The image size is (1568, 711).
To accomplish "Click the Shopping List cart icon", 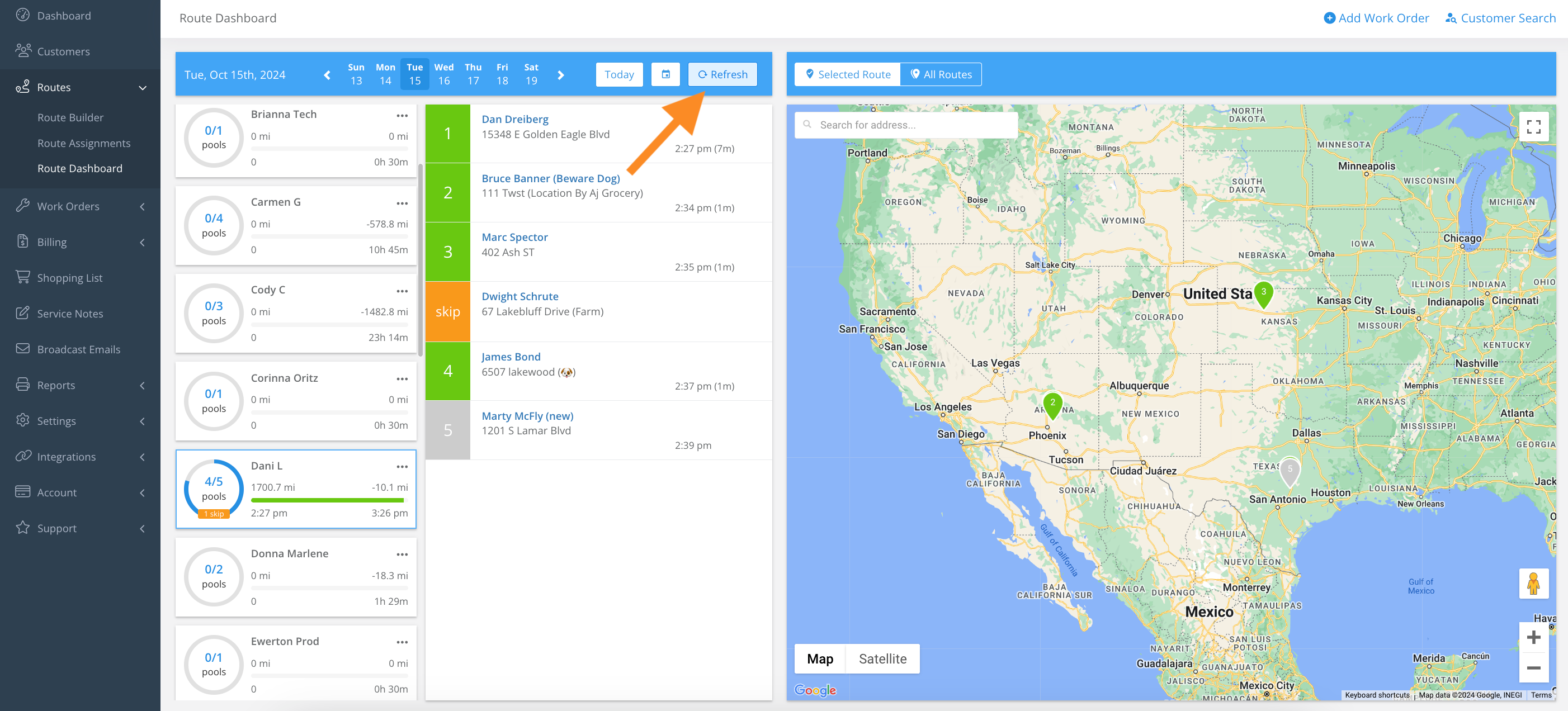I will click(22, 277).
